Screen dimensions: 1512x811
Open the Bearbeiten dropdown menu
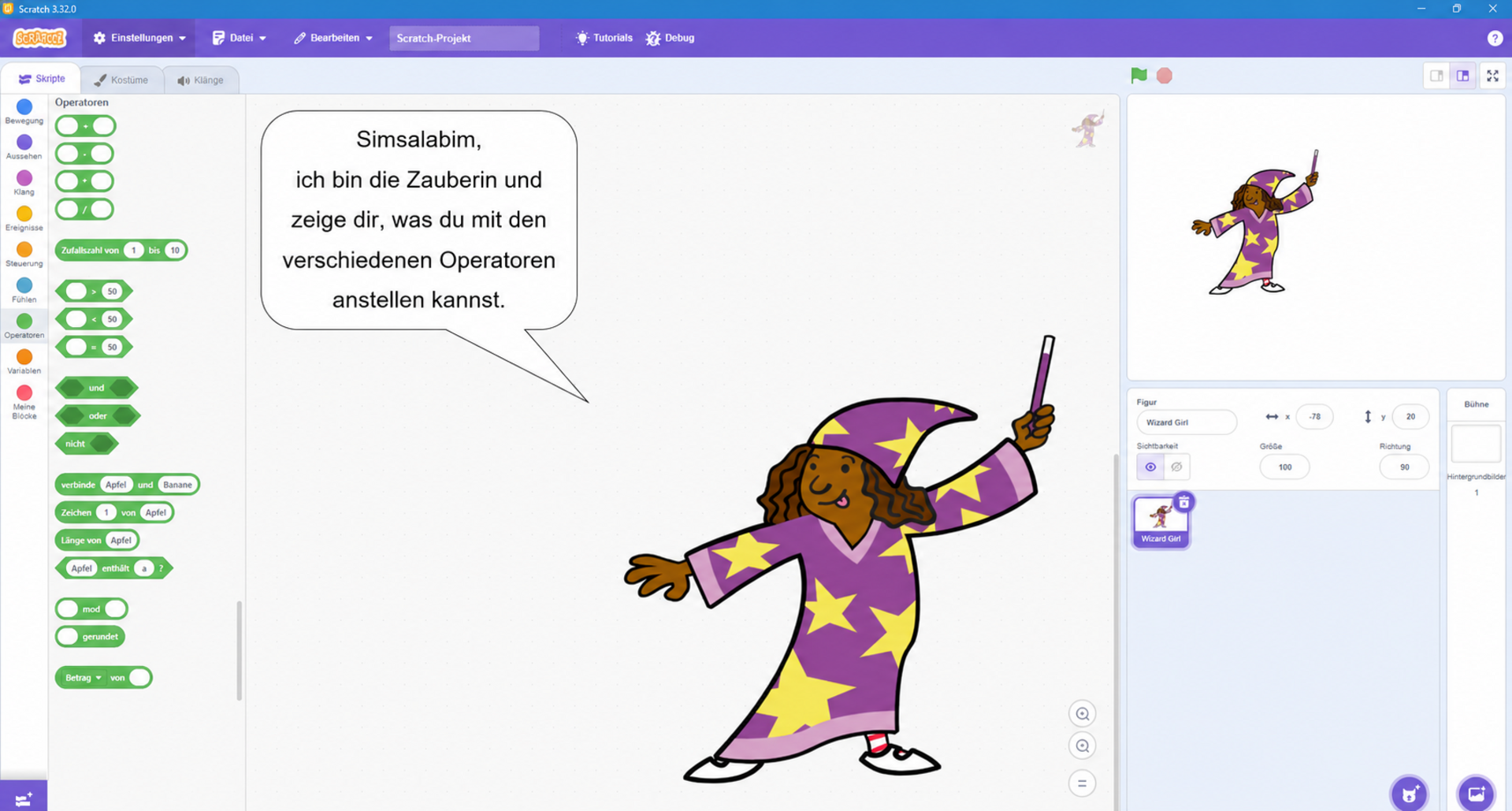[x=332, y=38]
